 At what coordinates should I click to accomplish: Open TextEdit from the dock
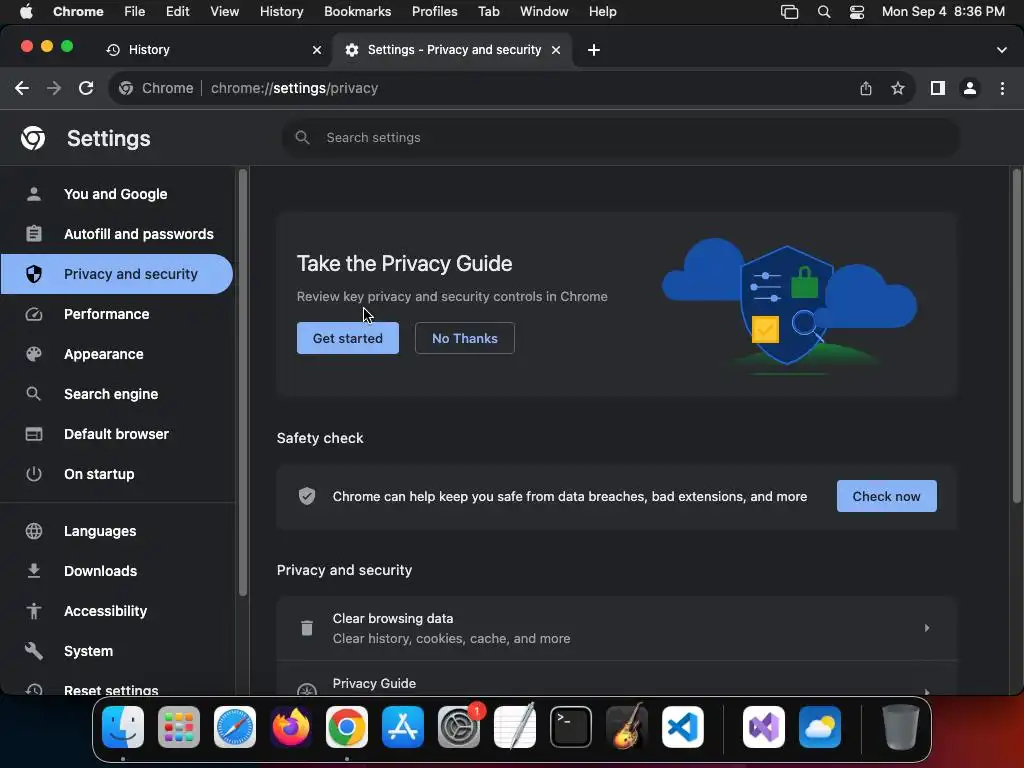click(515, 727)
